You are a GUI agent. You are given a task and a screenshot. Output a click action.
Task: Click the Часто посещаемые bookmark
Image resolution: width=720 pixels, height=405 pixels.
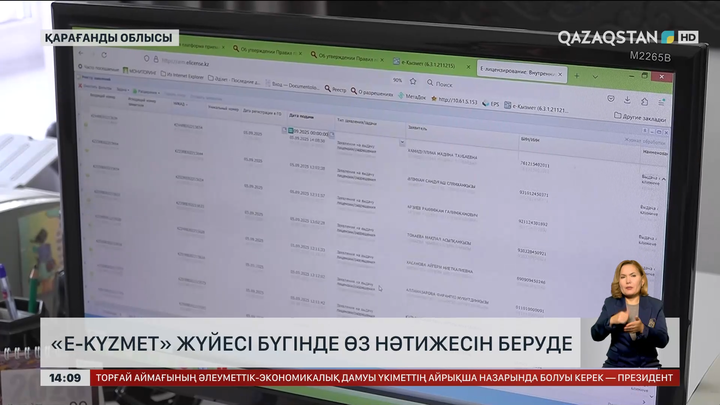(99, 68)
